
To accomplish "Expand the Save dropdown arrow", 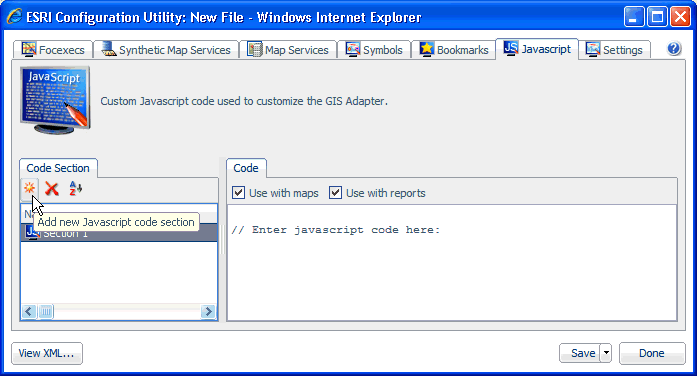I will point(606,353).
